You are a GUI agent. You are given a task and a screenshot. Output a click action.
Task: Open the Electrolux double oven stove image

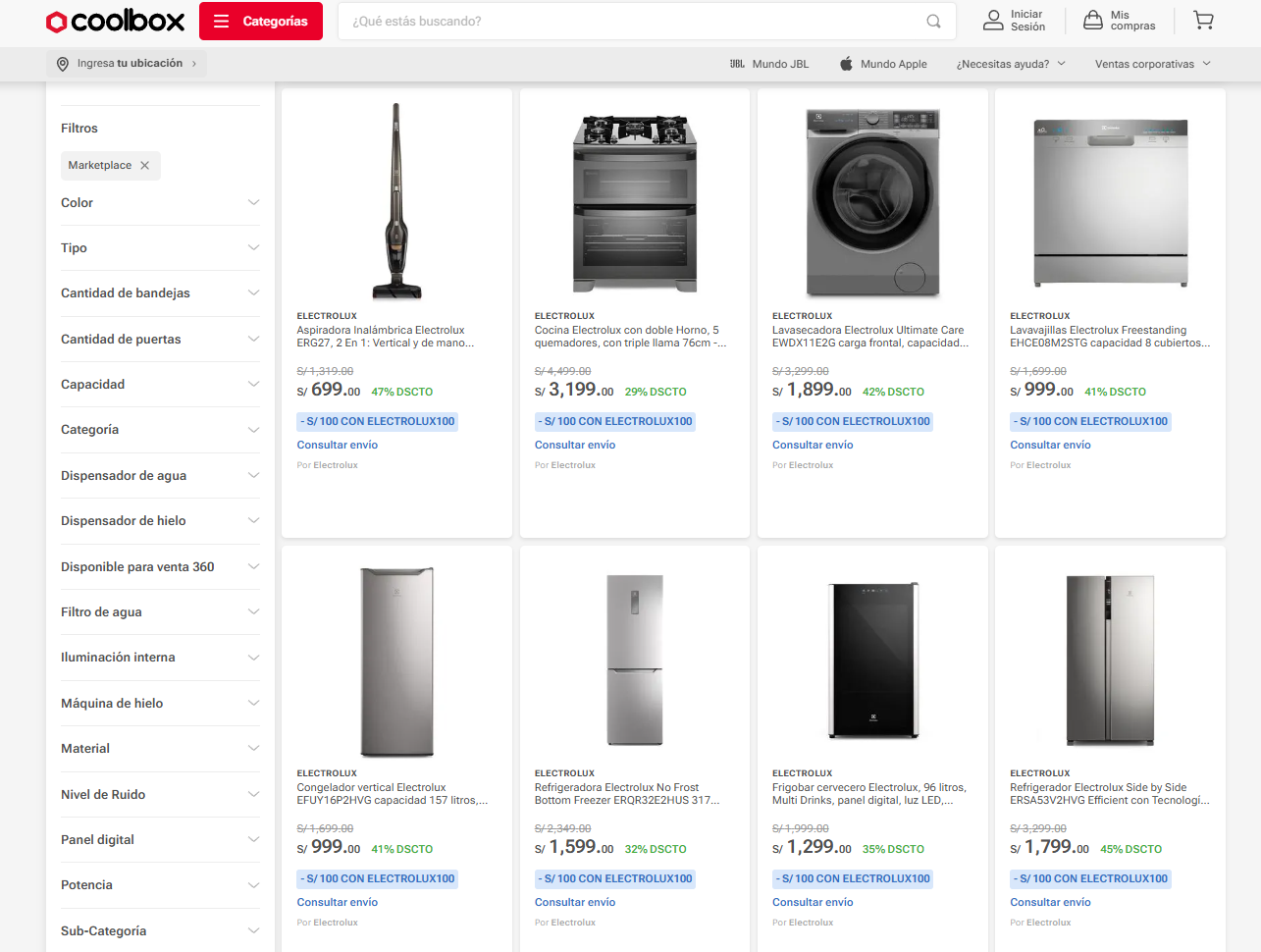click(x=635, y=202)
